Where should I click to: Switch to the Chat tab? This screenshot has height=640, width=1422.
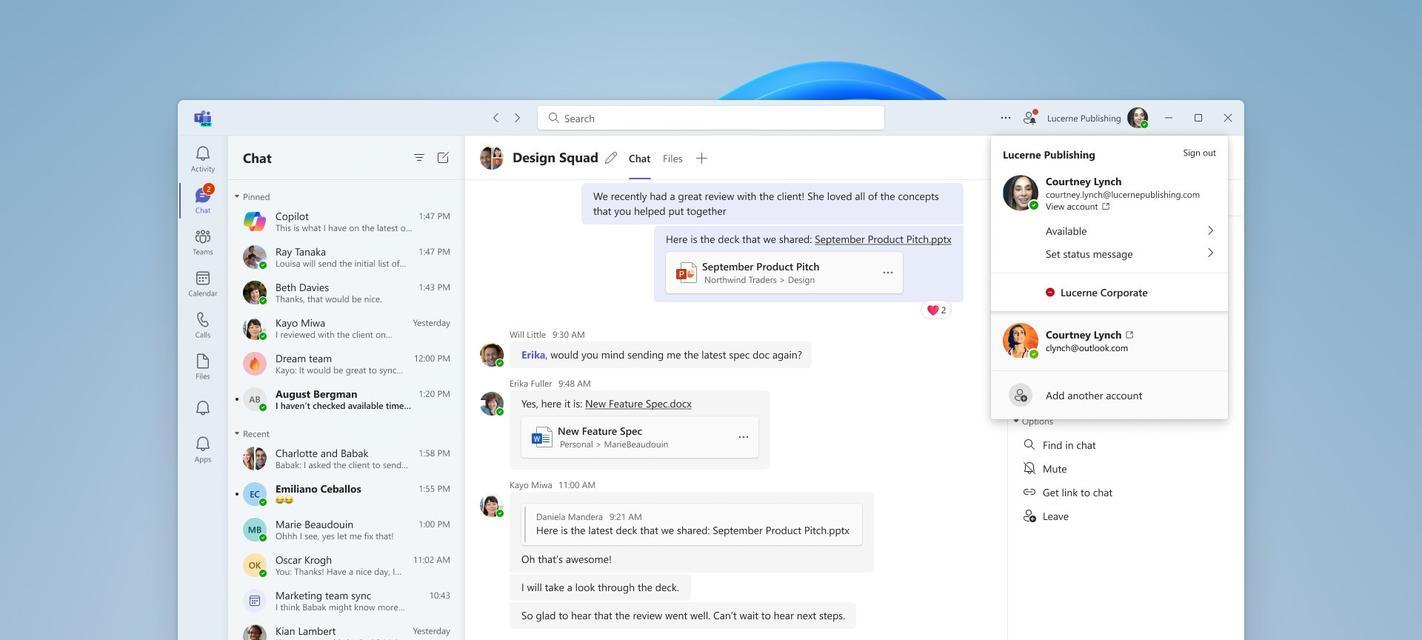(639, 158)
